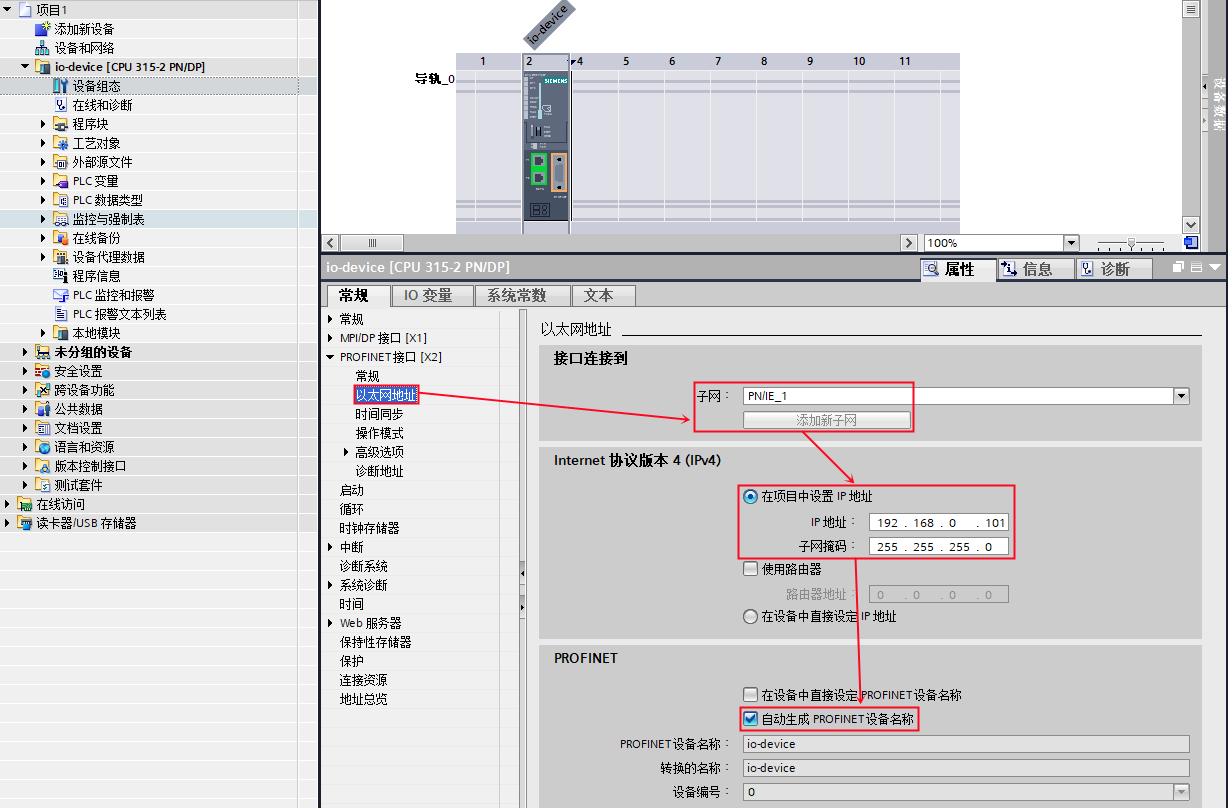
Task: Click the 在线访问 icon
Action: point(24,504)
